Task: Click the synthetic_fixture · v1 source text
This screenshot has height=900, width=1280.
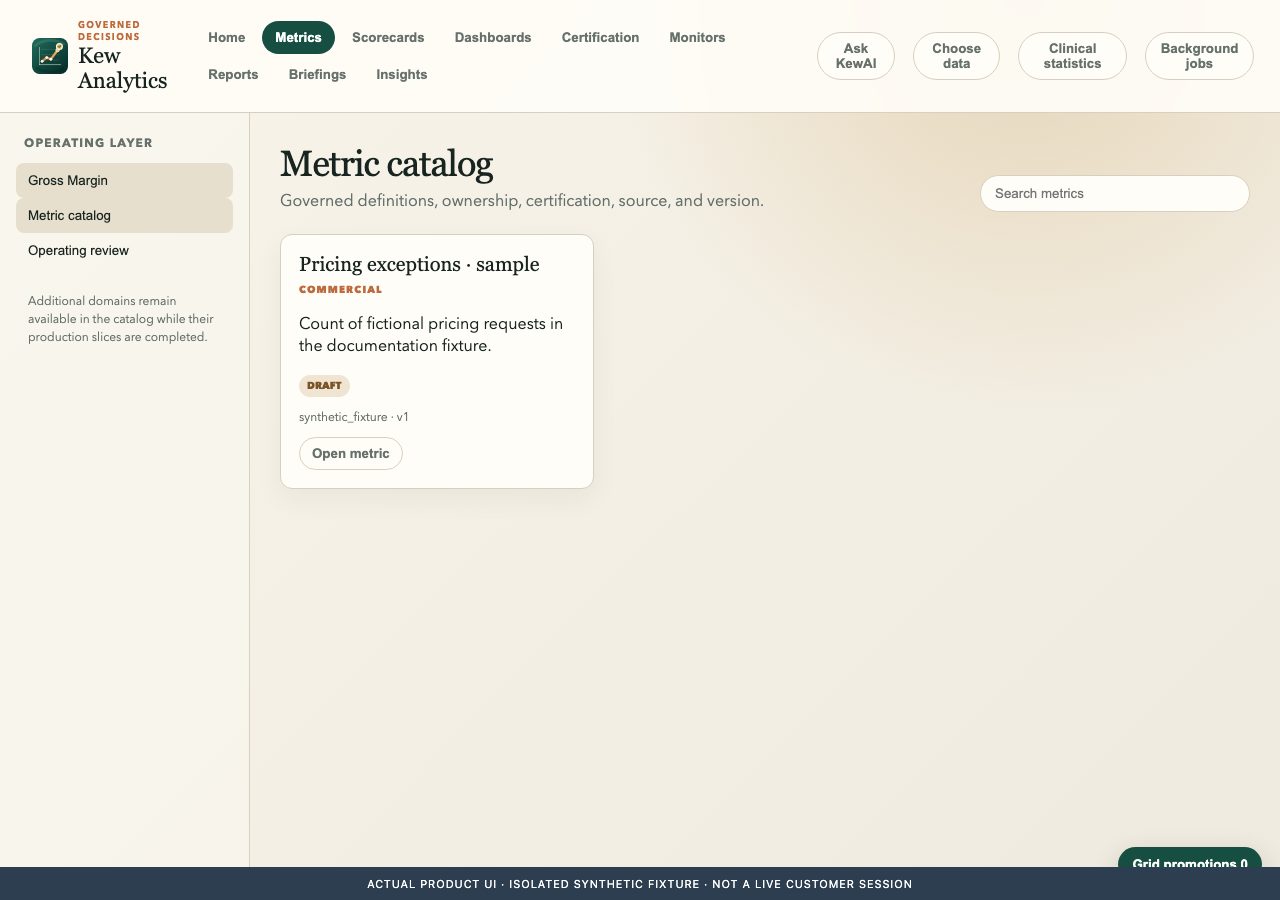Action: pyautogui.click(x=354, y=417)
